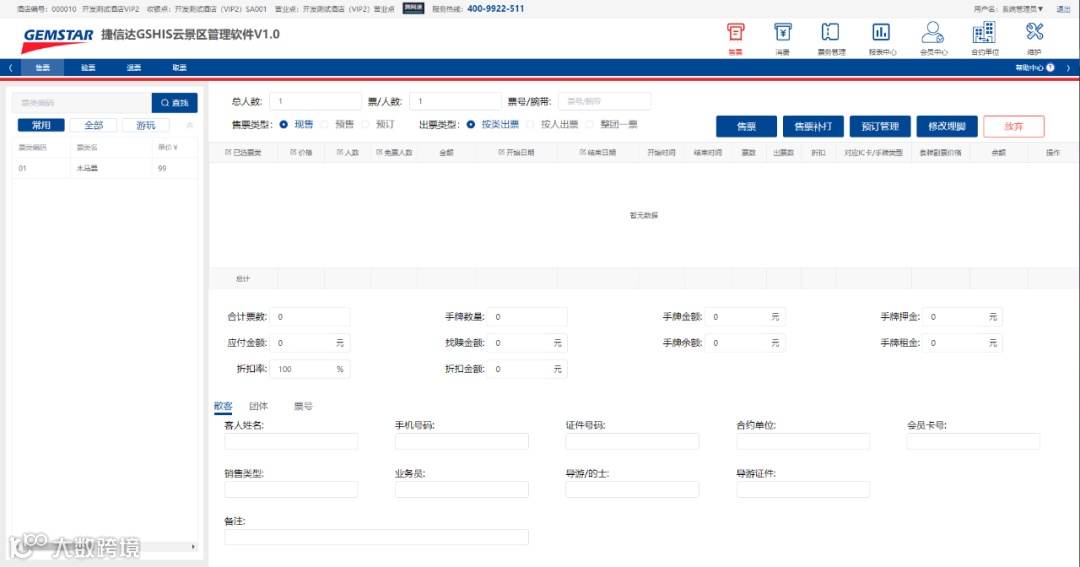The height and width of the screenshot is (567, 1080).
Task: Click the edit icon beside 价格 column header
Action: (293, 152)
